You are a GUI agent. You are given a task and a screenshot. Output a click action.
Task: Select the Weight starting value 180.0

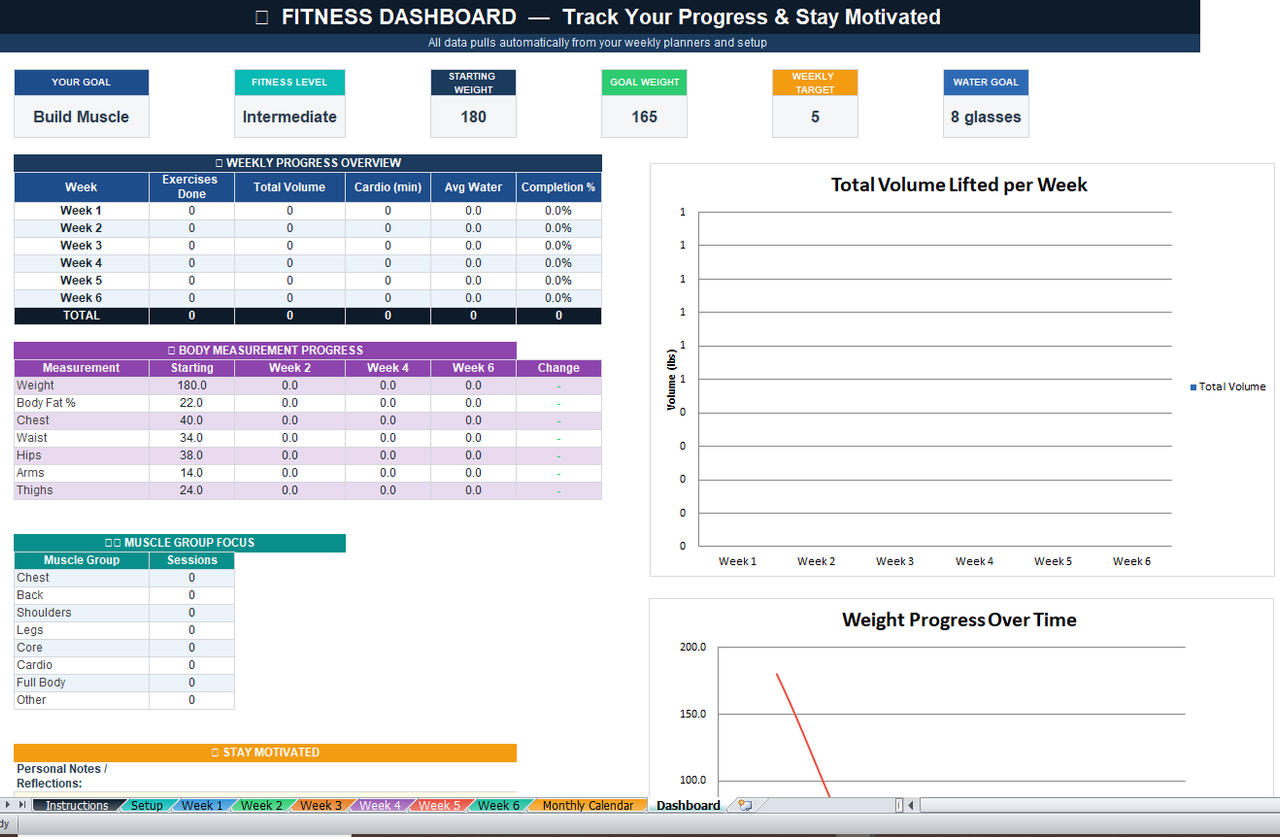192,386
